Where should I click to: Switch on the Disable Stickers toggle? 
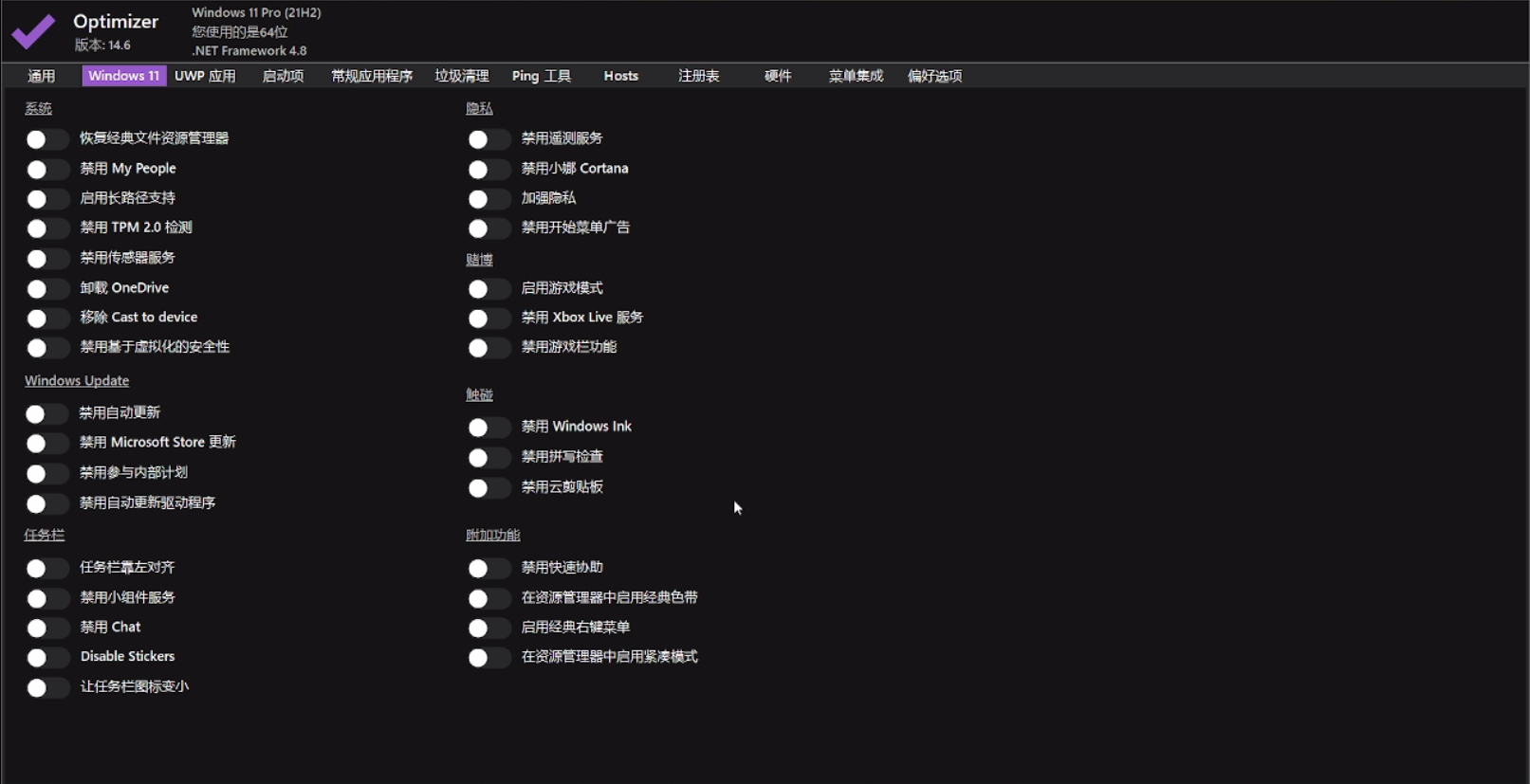click(x=46, y=657)
